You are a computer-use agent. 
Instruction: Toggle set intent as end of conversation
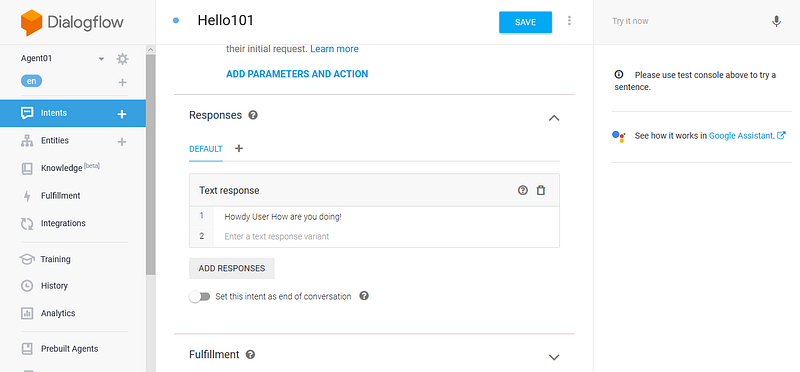199,296
